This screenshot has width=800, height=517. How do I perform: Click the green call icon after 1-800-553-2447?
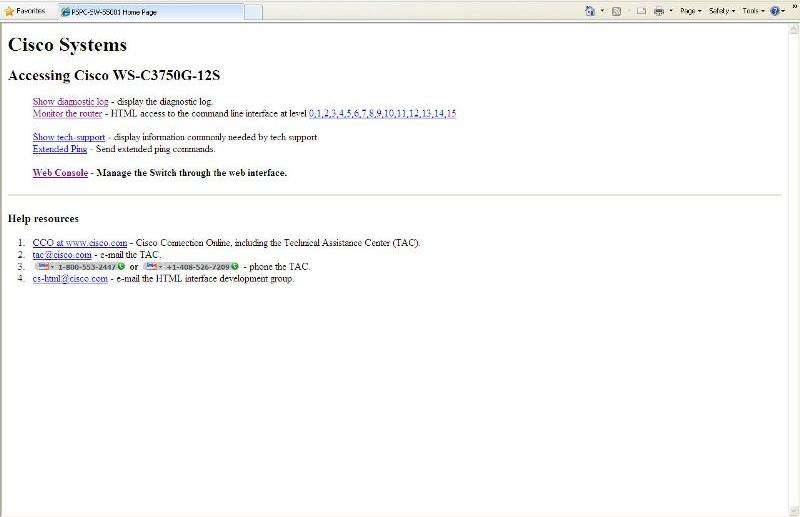click(121, 266)
